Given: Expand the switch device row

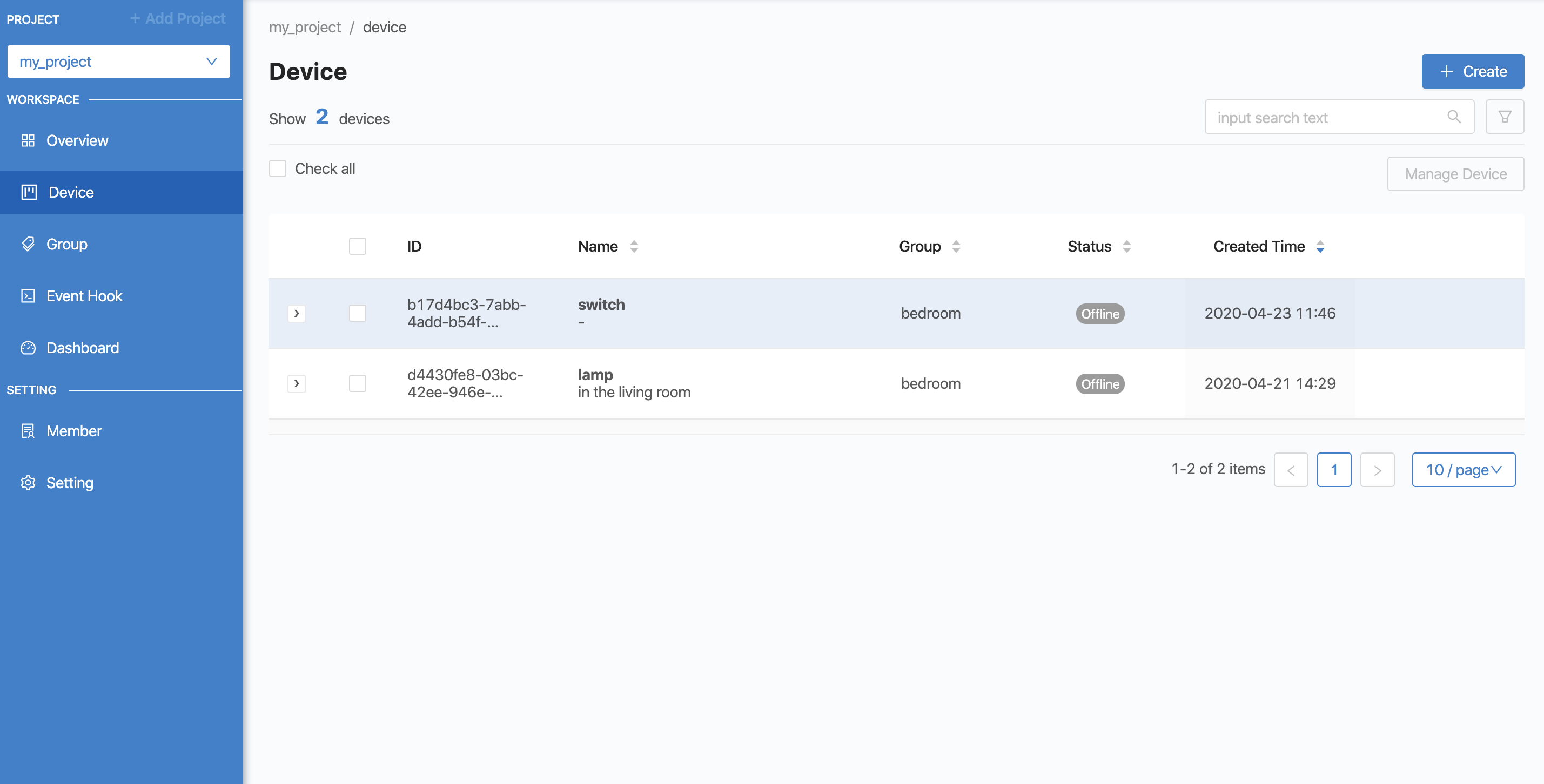Looking at the screenshot, I should (297, 312).
